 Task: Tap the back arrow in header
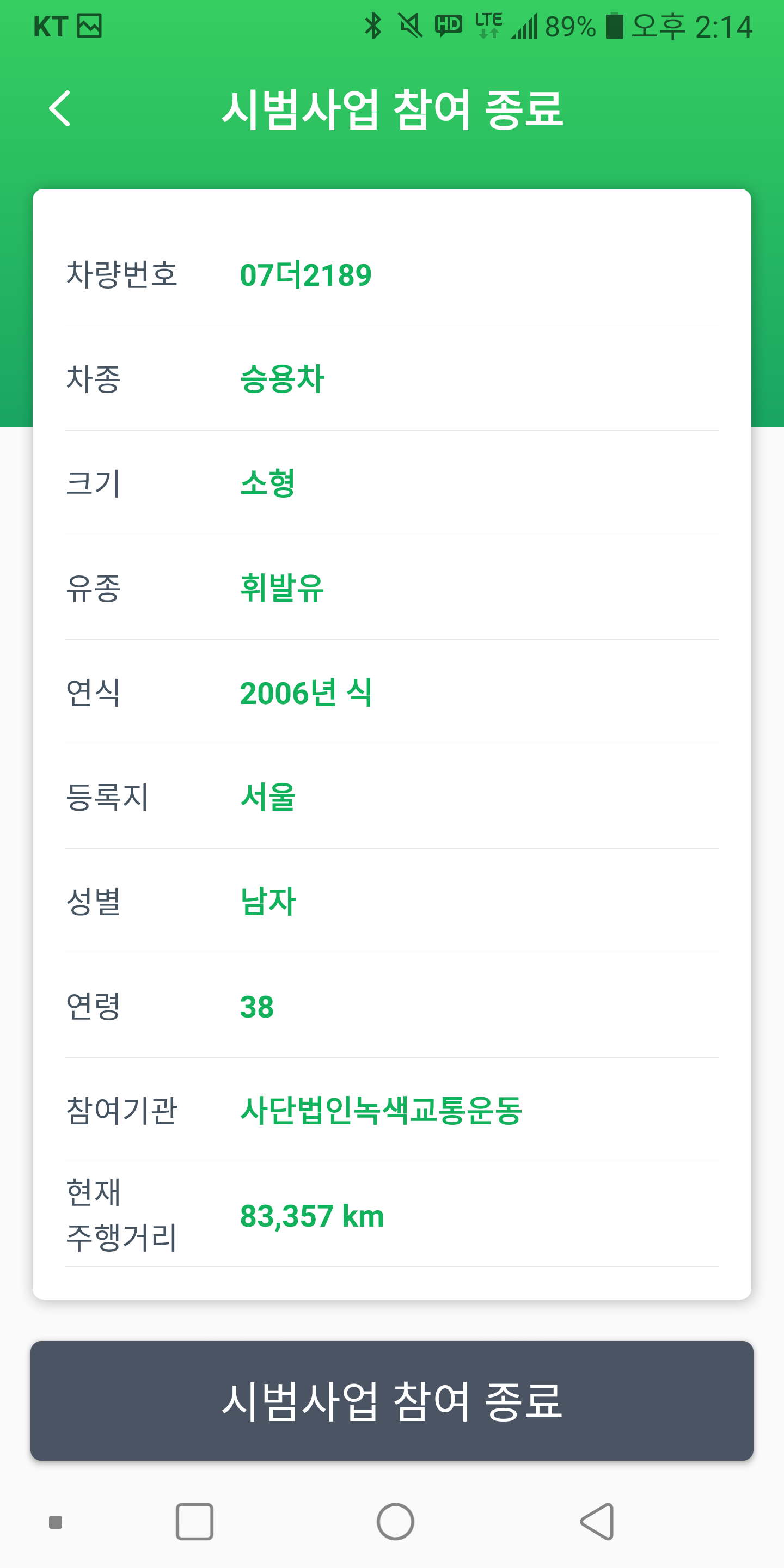60,108
